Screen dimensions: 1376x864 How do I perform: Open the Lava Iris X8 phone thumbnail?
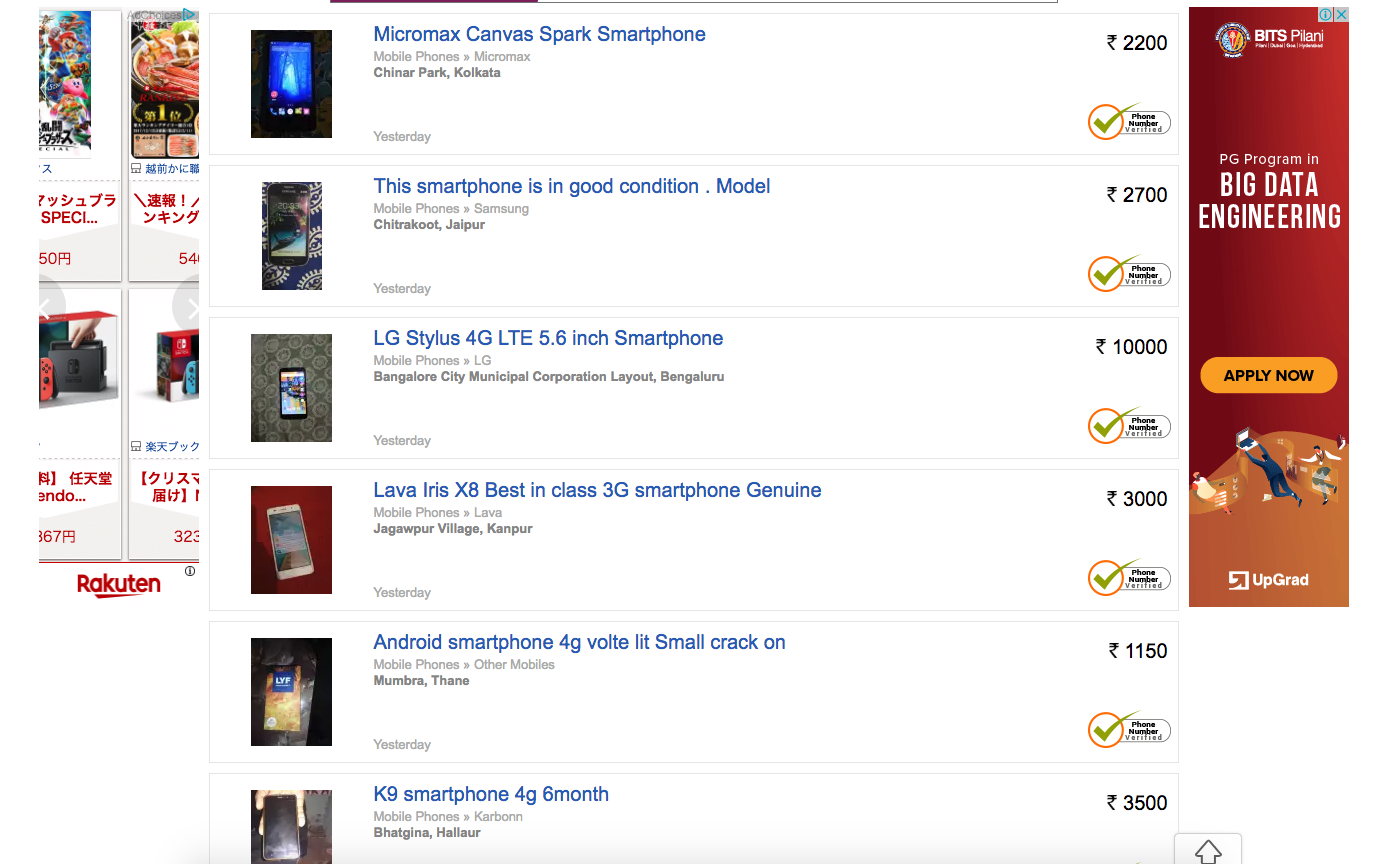(291, 540)
